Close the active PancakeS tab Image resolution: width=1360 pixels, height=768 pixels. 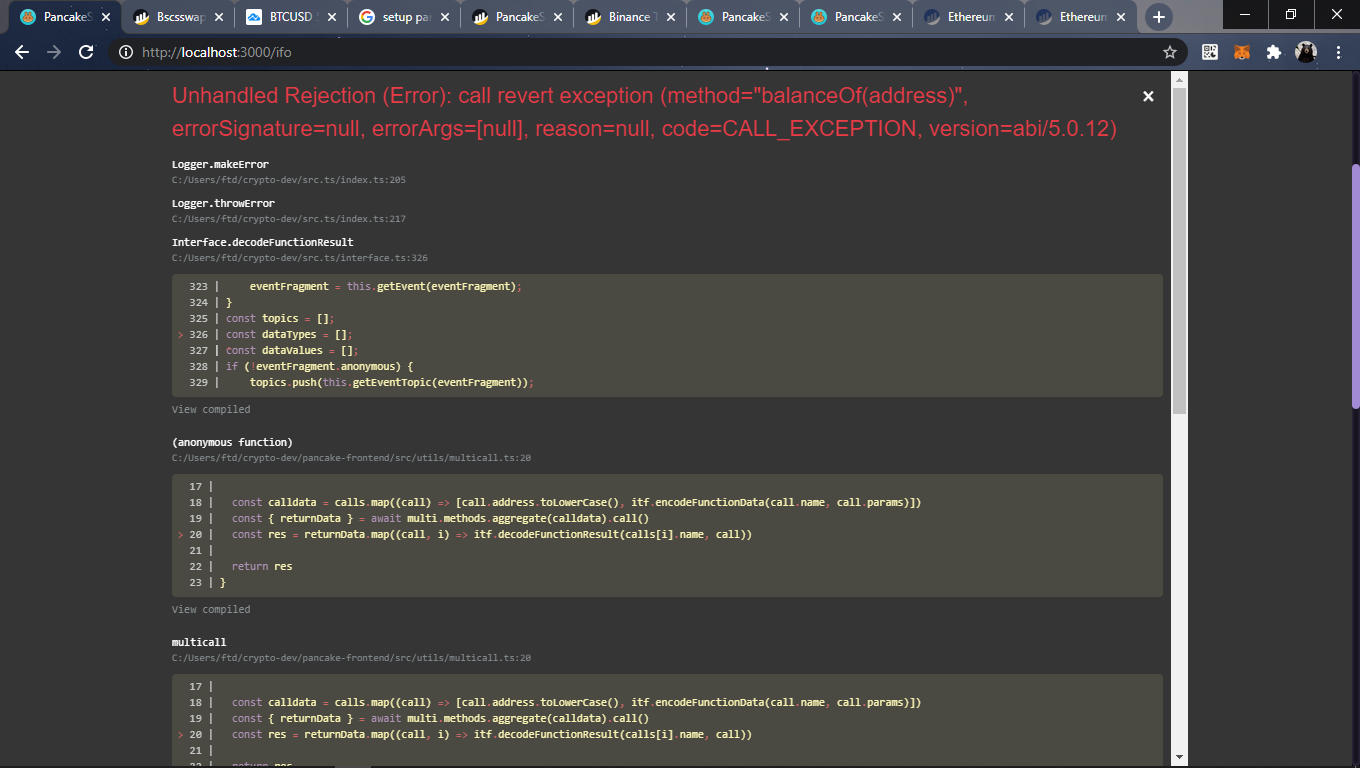[x=106, y=17]
